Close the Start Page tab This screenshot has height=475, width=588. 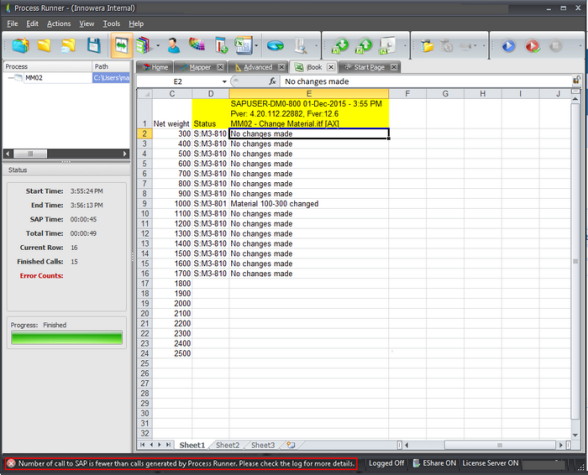point(394,67)
